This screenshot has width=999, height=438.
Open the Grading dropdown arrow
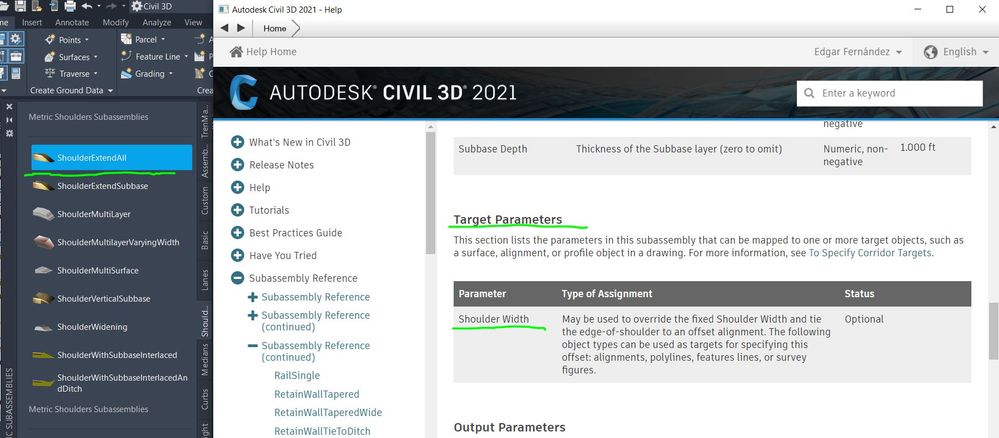pyautogui.click(x=171, y=74)
